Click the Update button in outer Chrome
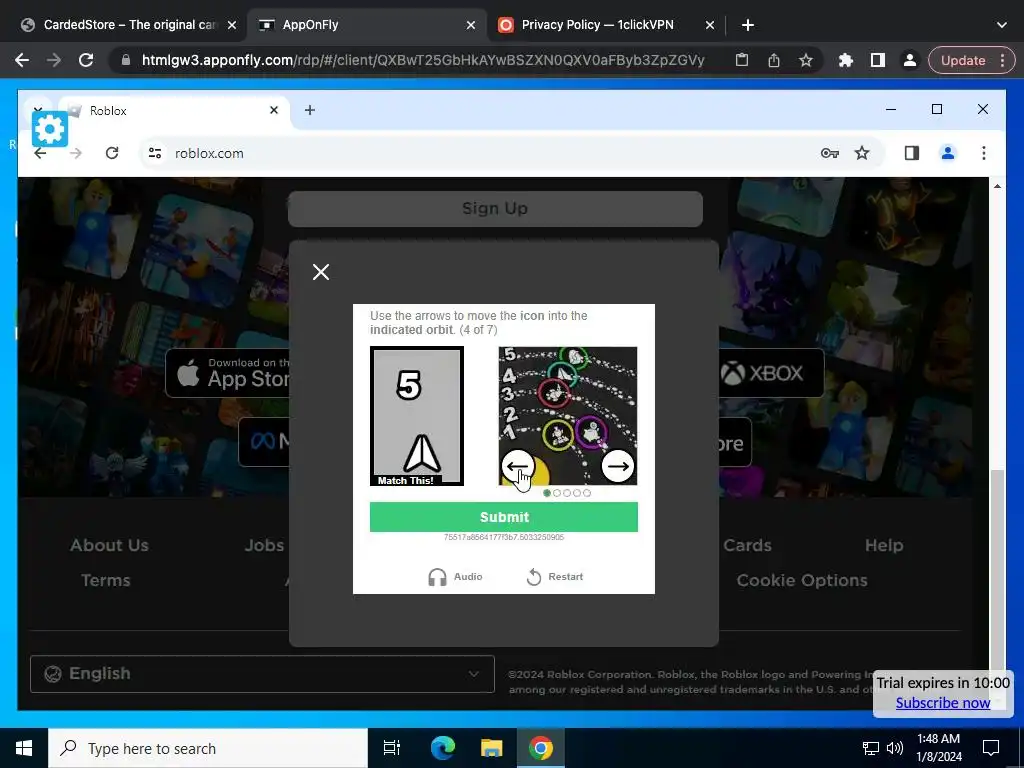The width and height of the screenshot is (1024, 768). tap(971, 60)
